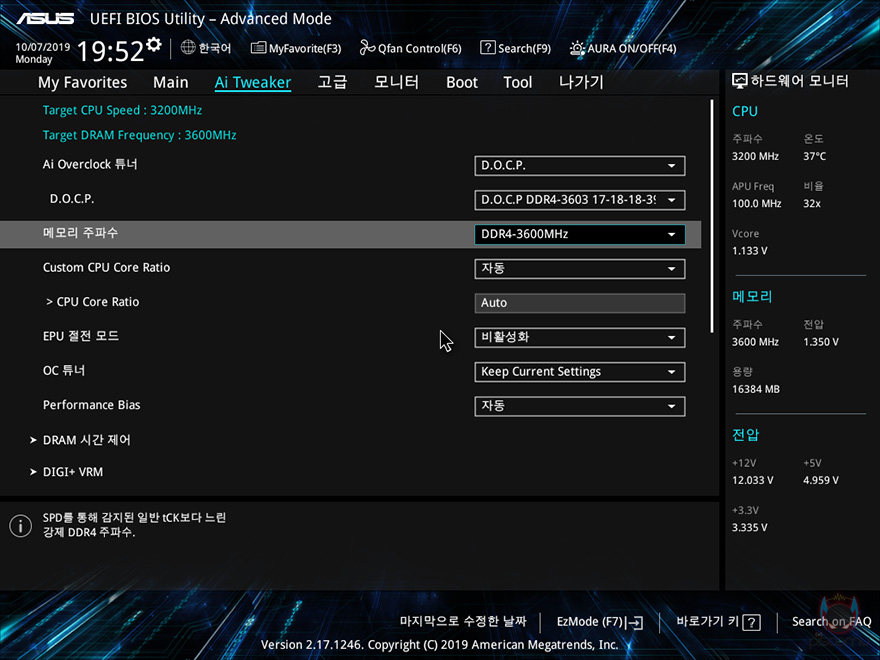
Task: Select the 한국어 language button
Action: click(206, 48)
